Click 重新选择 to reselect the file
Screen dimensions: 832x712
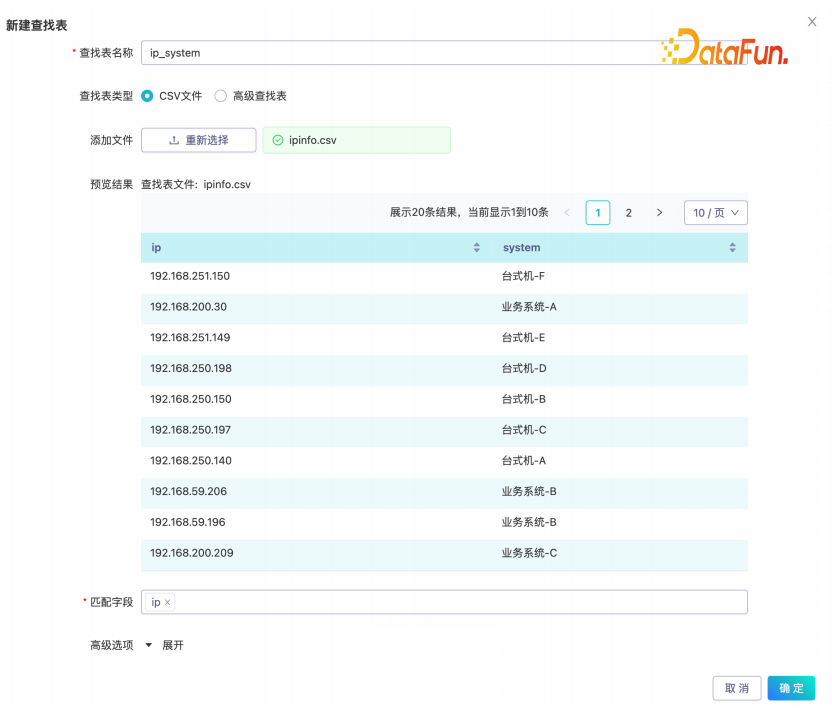click(x=198, y=140)
